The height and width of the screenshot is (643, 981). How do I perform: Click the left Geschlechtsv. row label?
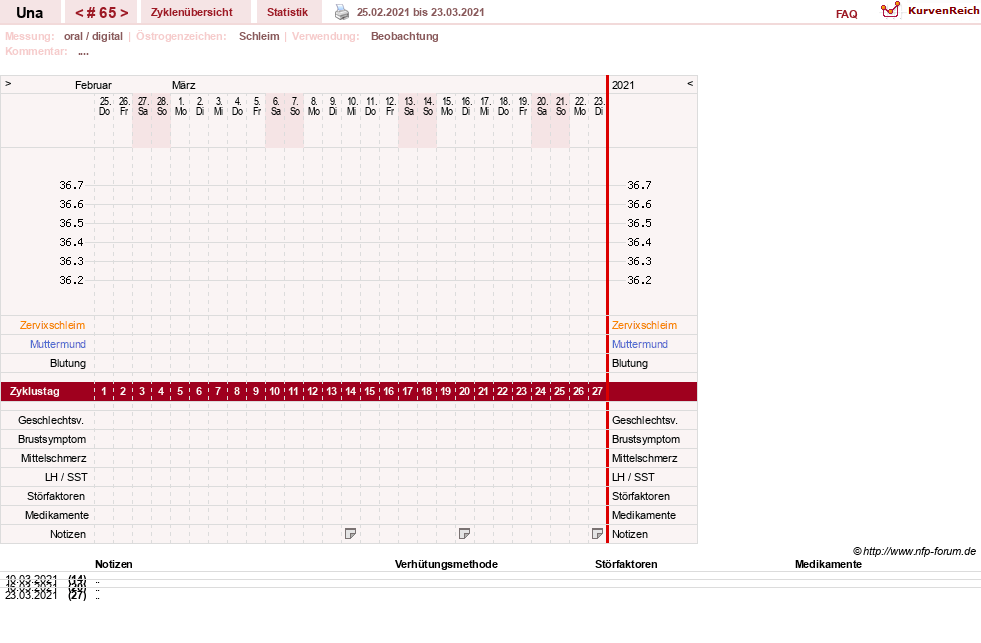tap(51, 420)
